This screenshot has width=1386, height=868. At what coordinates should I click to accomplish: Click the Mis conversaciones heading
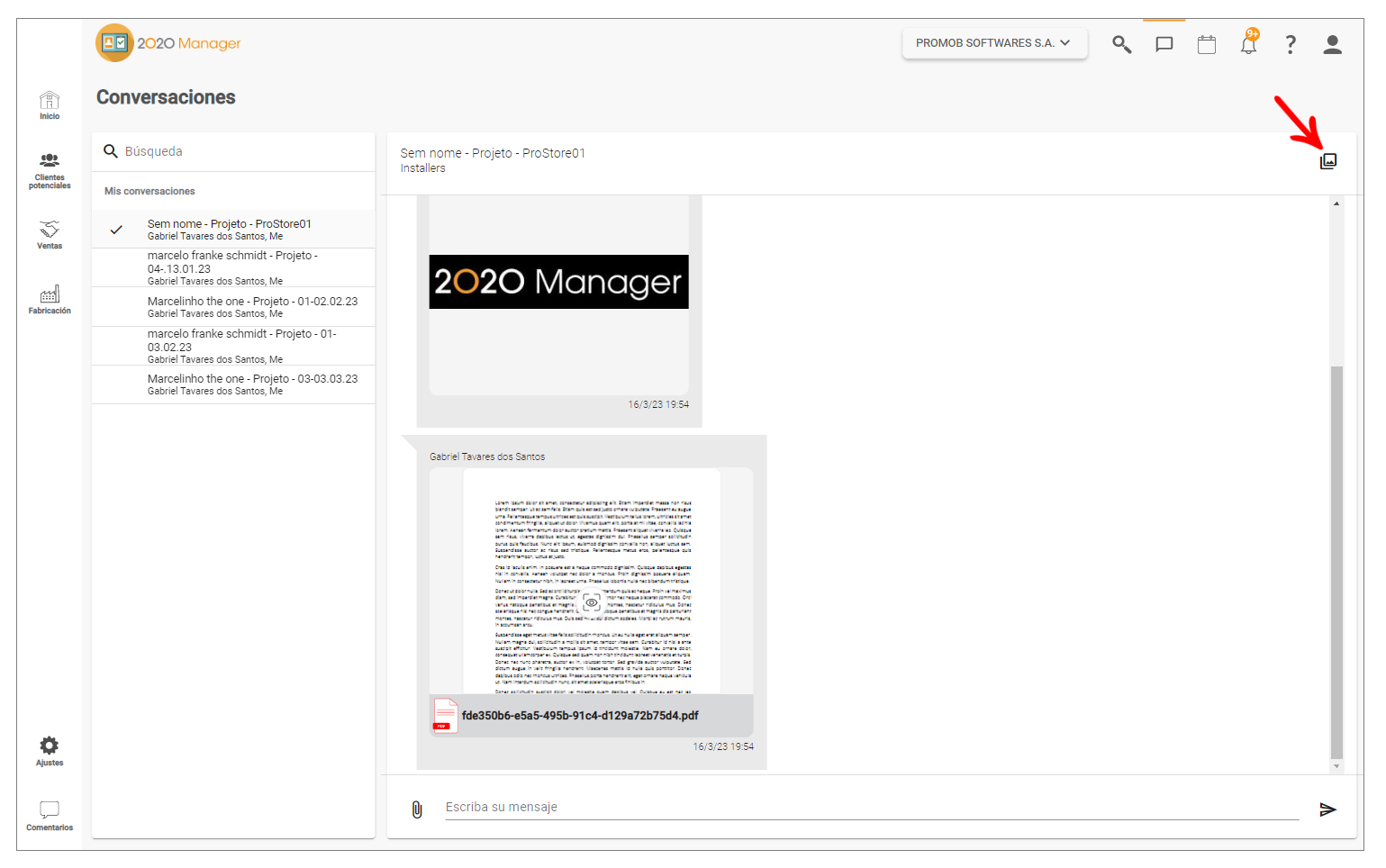point(149,191)
